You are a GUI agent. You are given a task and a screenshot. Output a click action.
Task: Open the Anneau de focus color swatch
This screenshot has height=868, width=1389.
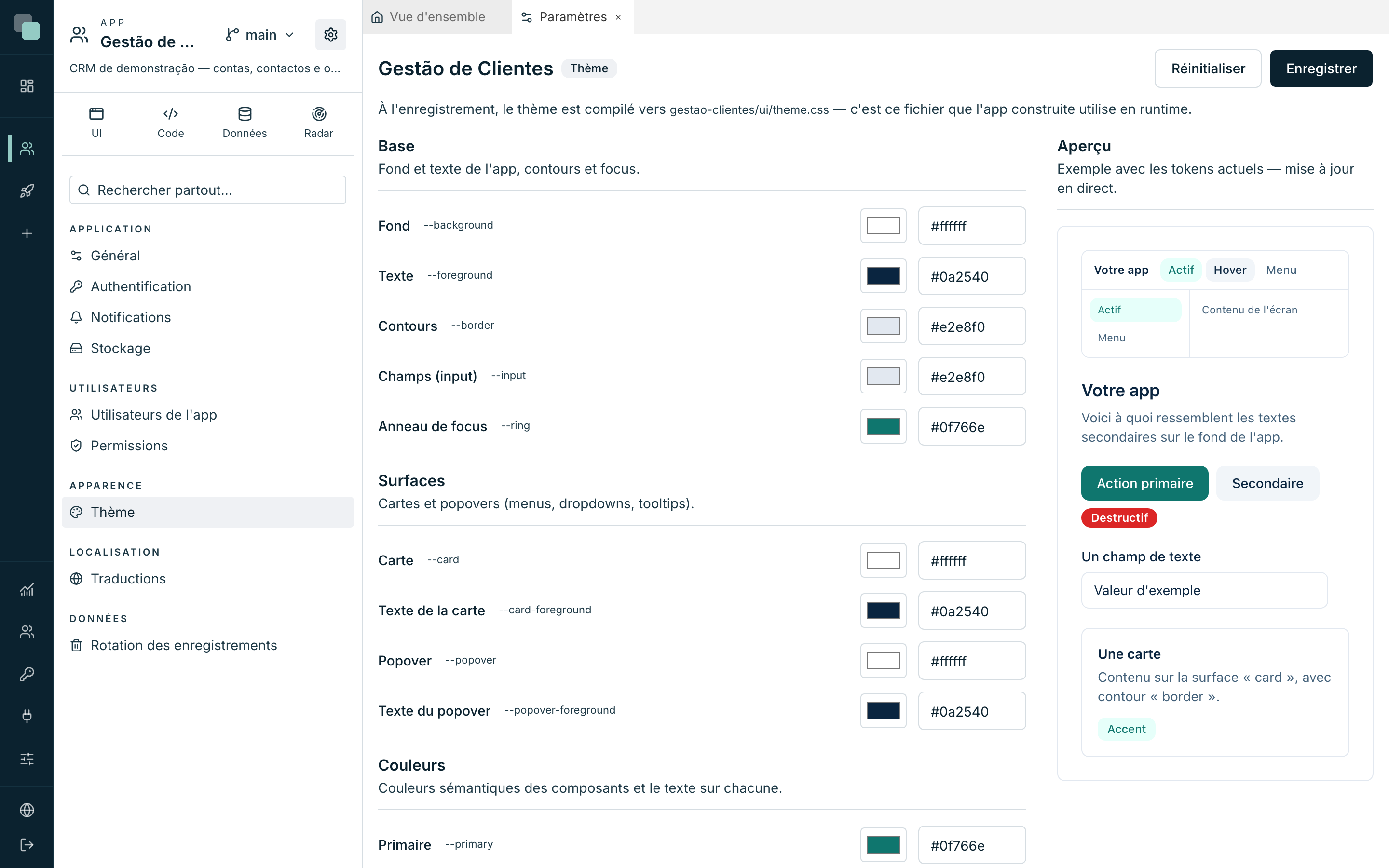pyautogui.click(x=883, y=427)
